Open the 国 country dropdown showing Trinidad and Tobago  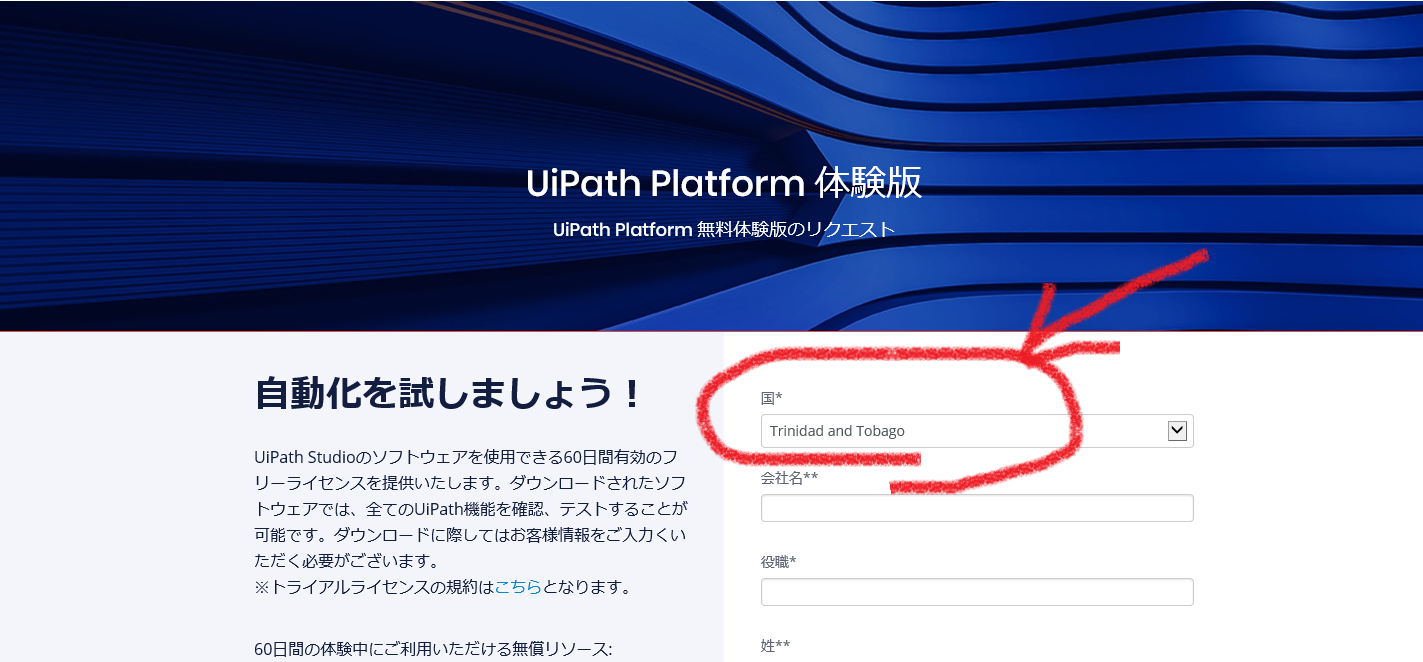tap(977, 431)
